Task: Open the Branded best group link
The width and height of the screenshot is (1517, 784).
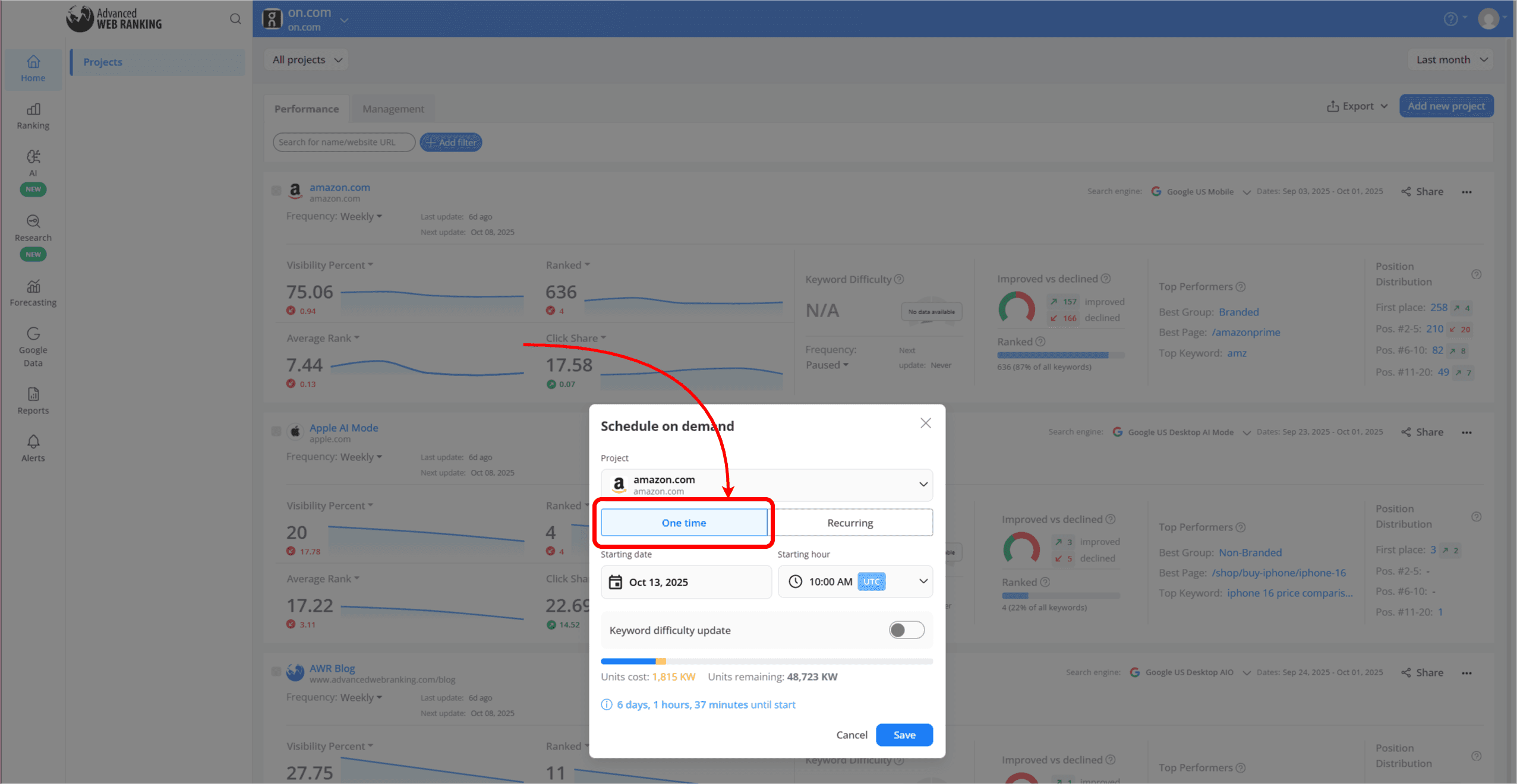Action: [1238, 312]
